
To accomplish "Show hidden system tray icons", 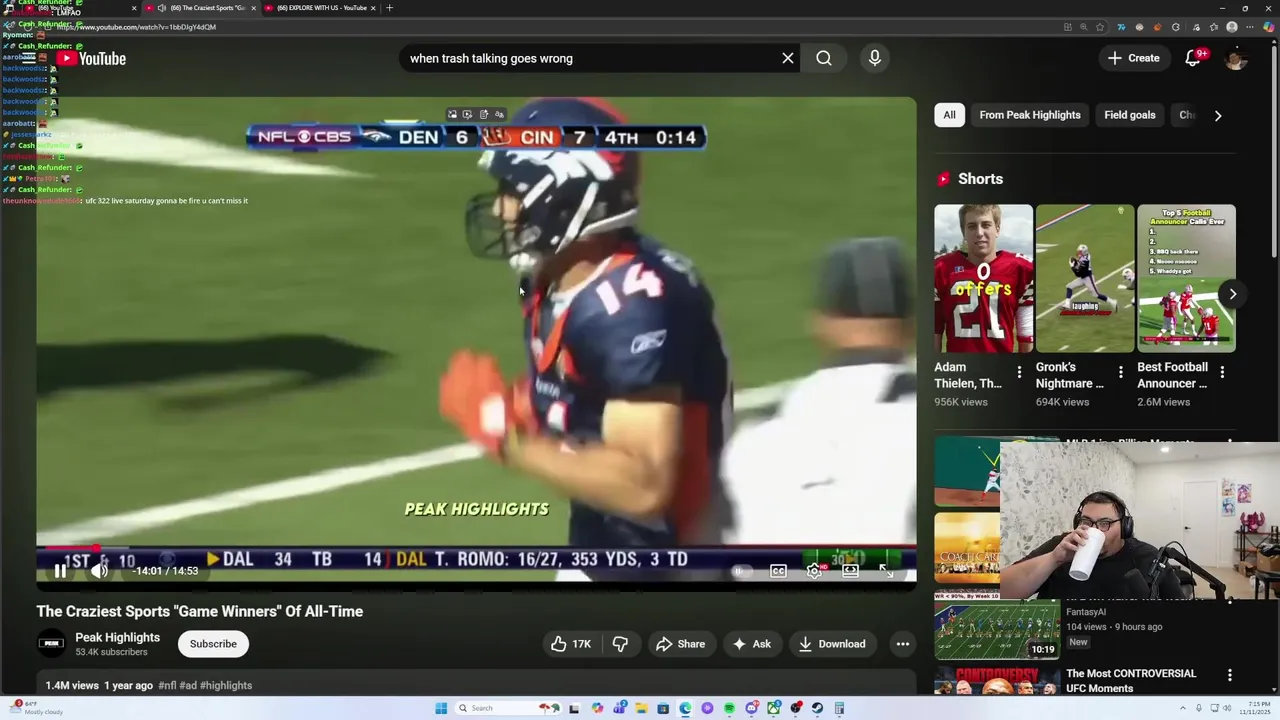I will (x=1184, y=709).
